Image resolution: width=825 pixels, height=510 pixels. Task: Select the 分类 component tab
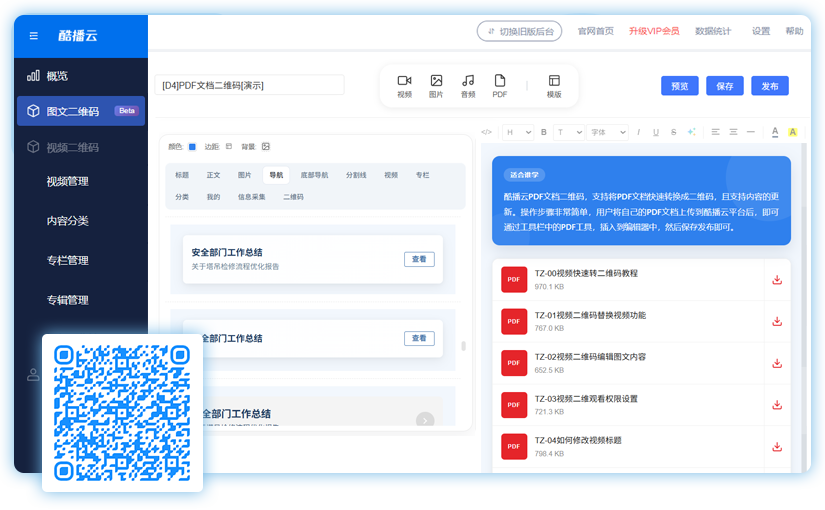182,197
